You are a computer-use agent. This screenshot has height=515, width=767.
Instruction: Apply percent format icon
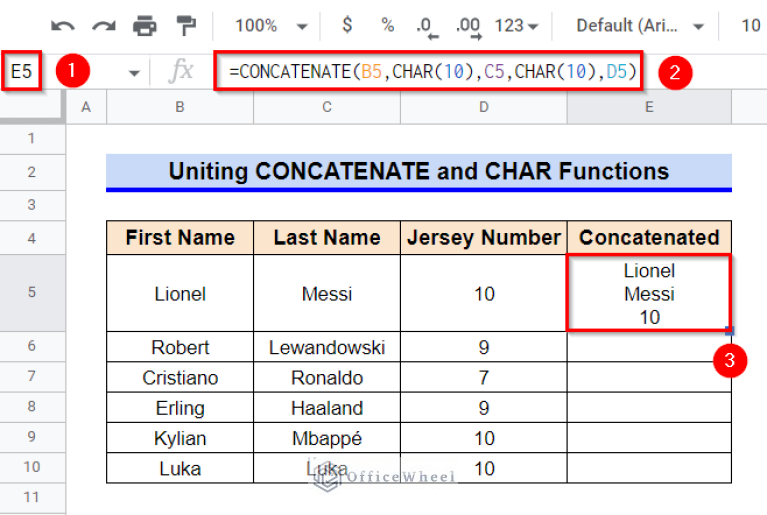[387, 25]
